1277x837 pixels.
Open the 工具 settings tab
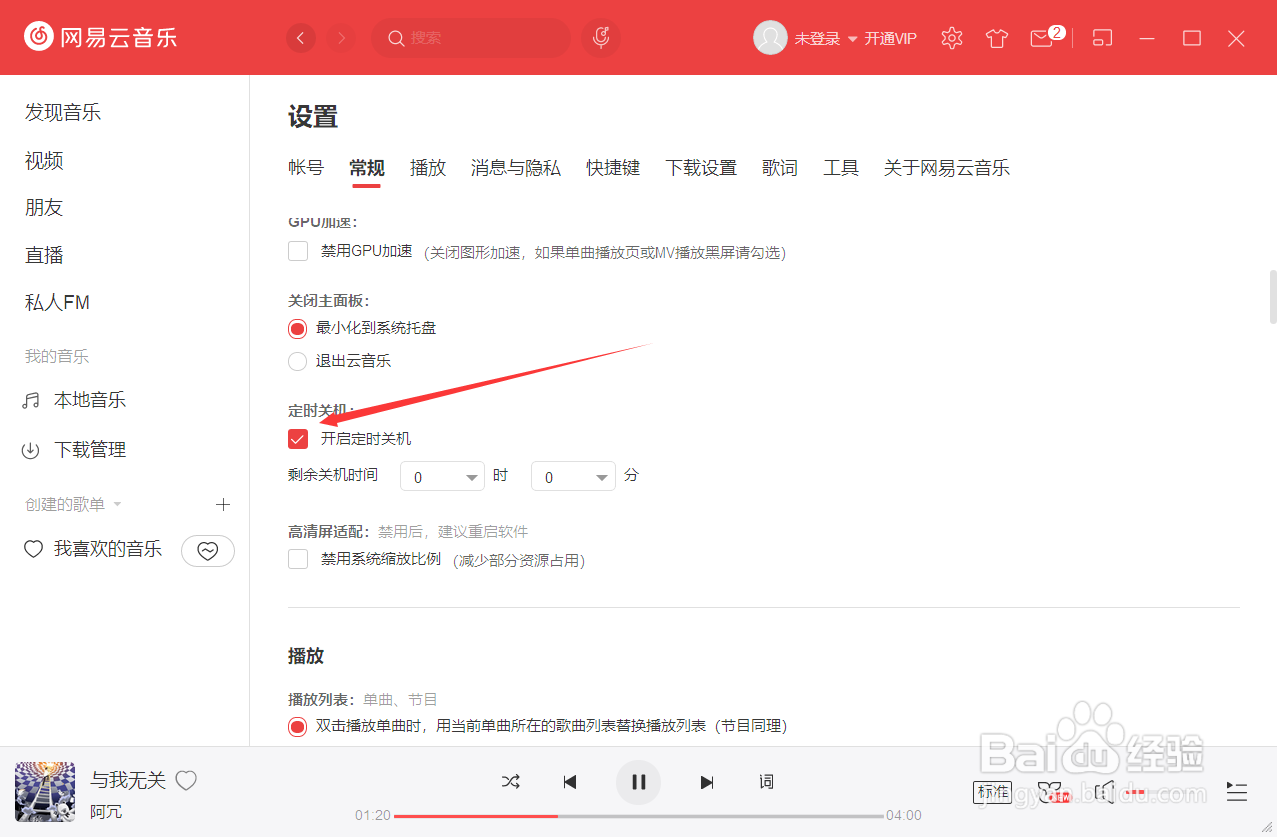[x=841, y=168]
